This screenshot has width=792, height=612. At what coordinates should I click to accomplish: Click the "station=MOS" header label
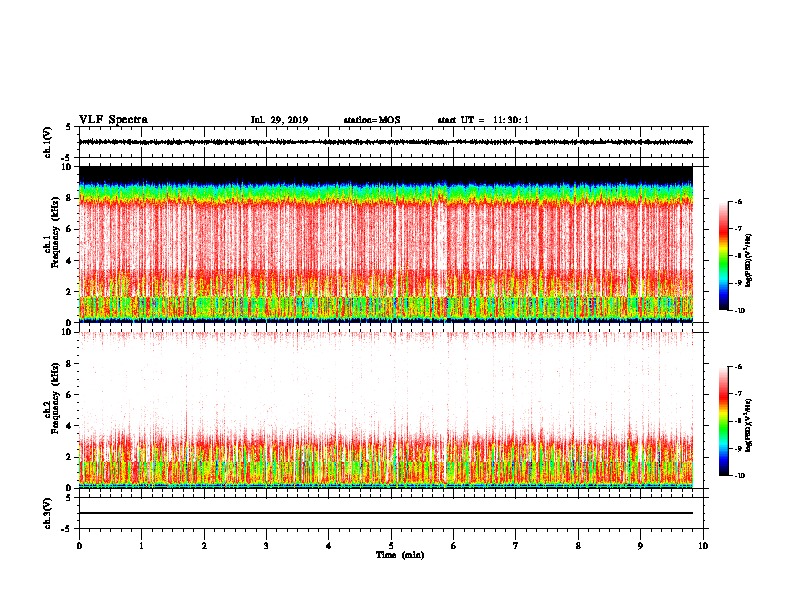tap(372, 120)
